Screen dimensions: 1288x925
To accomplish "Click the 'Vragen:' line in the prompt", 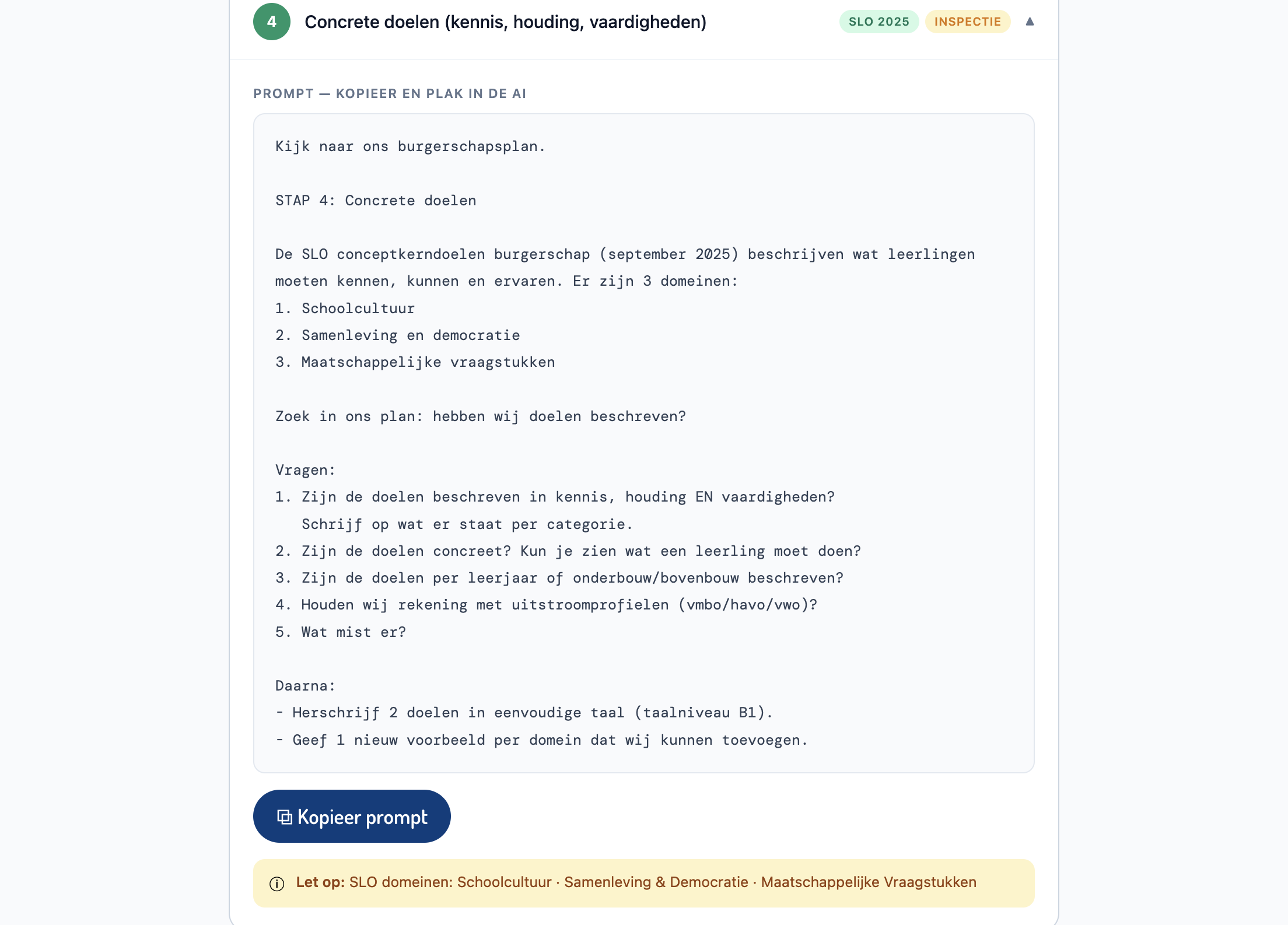I will click(305, 470).
